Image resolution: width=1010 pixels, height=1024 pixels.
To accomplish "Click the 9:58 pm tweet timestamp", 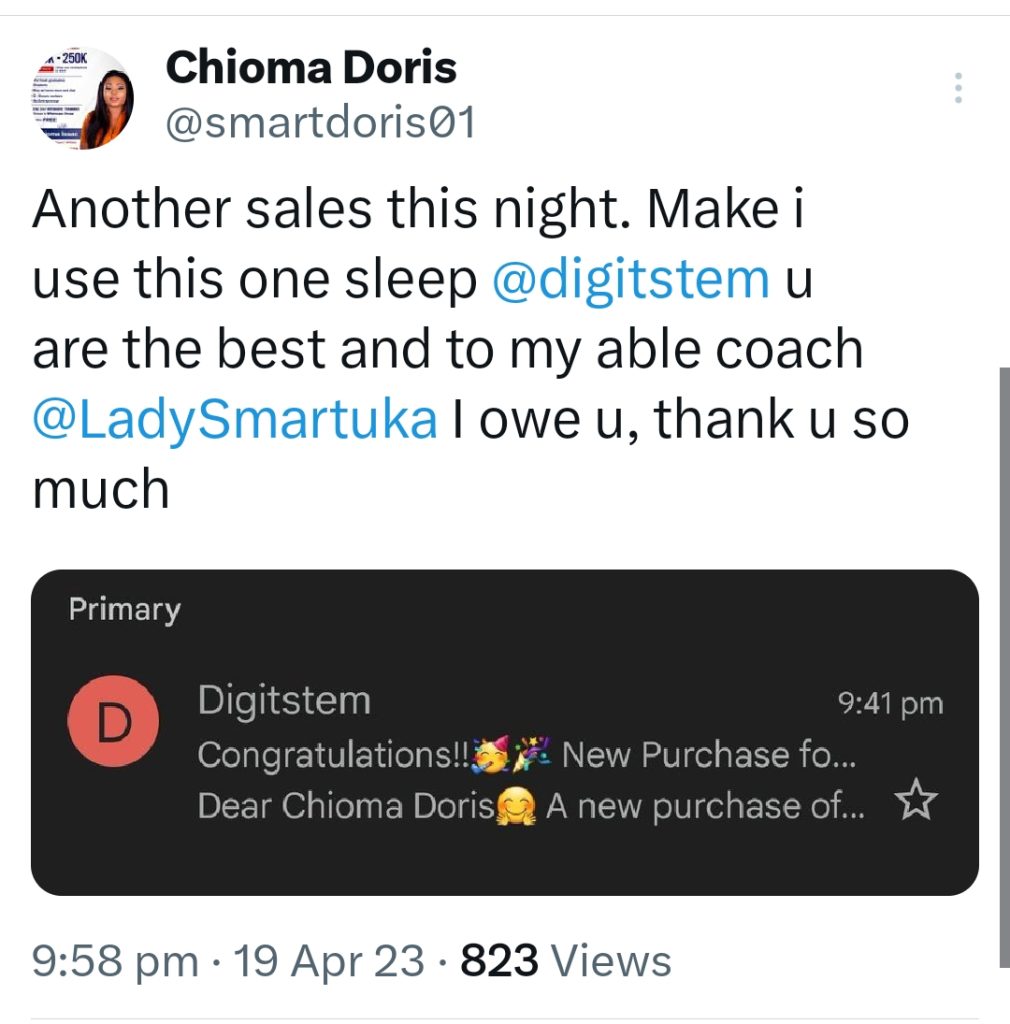I will tap(115, 962).
